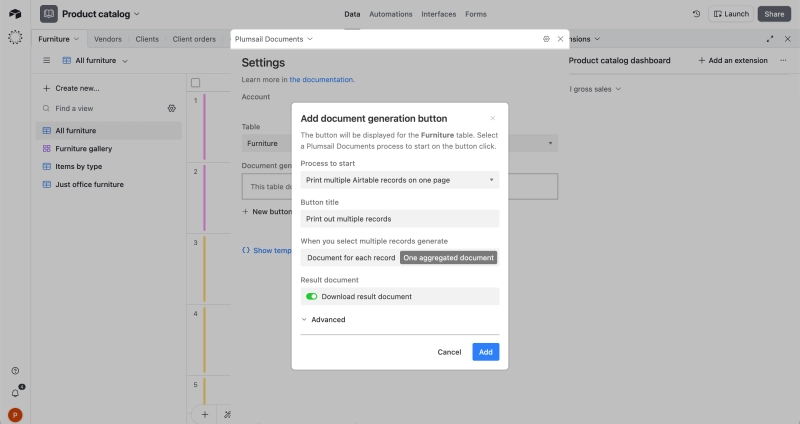
Task: Open the extensions header dropdown chevron
Action: coord(597,39)
